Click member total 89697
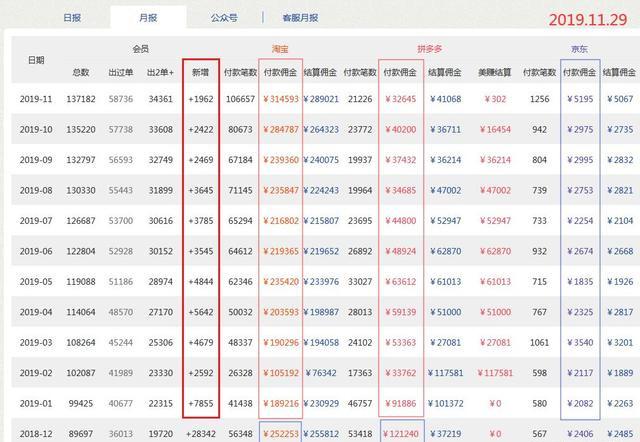Viewport: 640px width, 442px height. (x=81, y=433)
